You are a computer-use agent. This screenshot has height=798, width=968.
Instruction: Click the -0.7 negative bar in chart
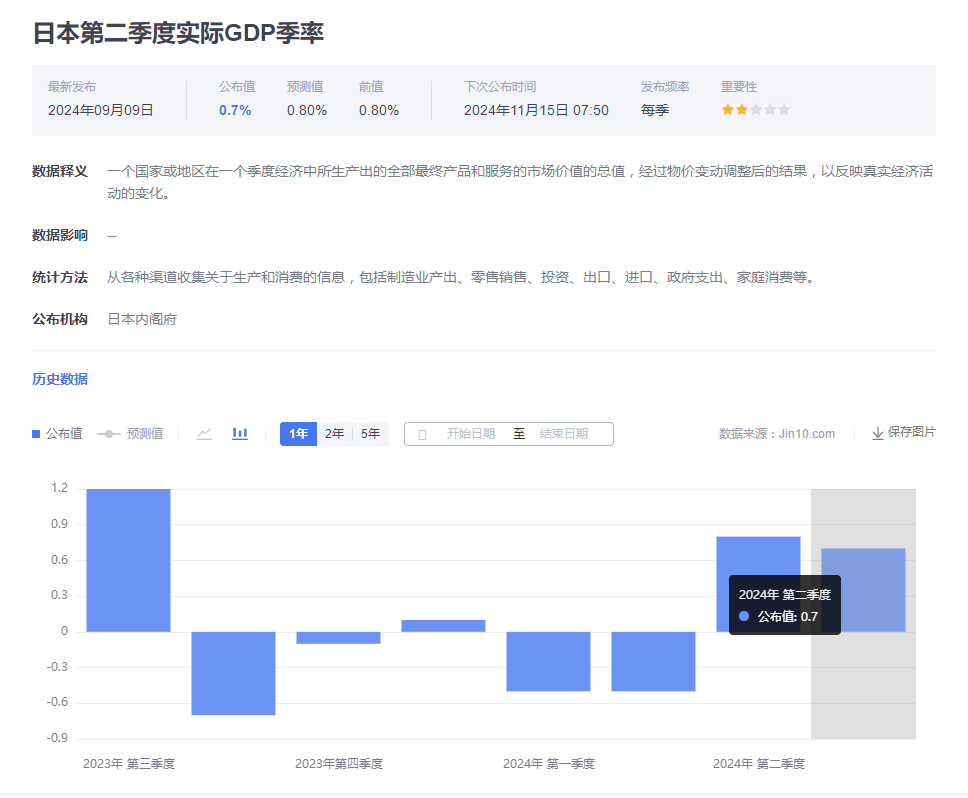coord(233,672)
